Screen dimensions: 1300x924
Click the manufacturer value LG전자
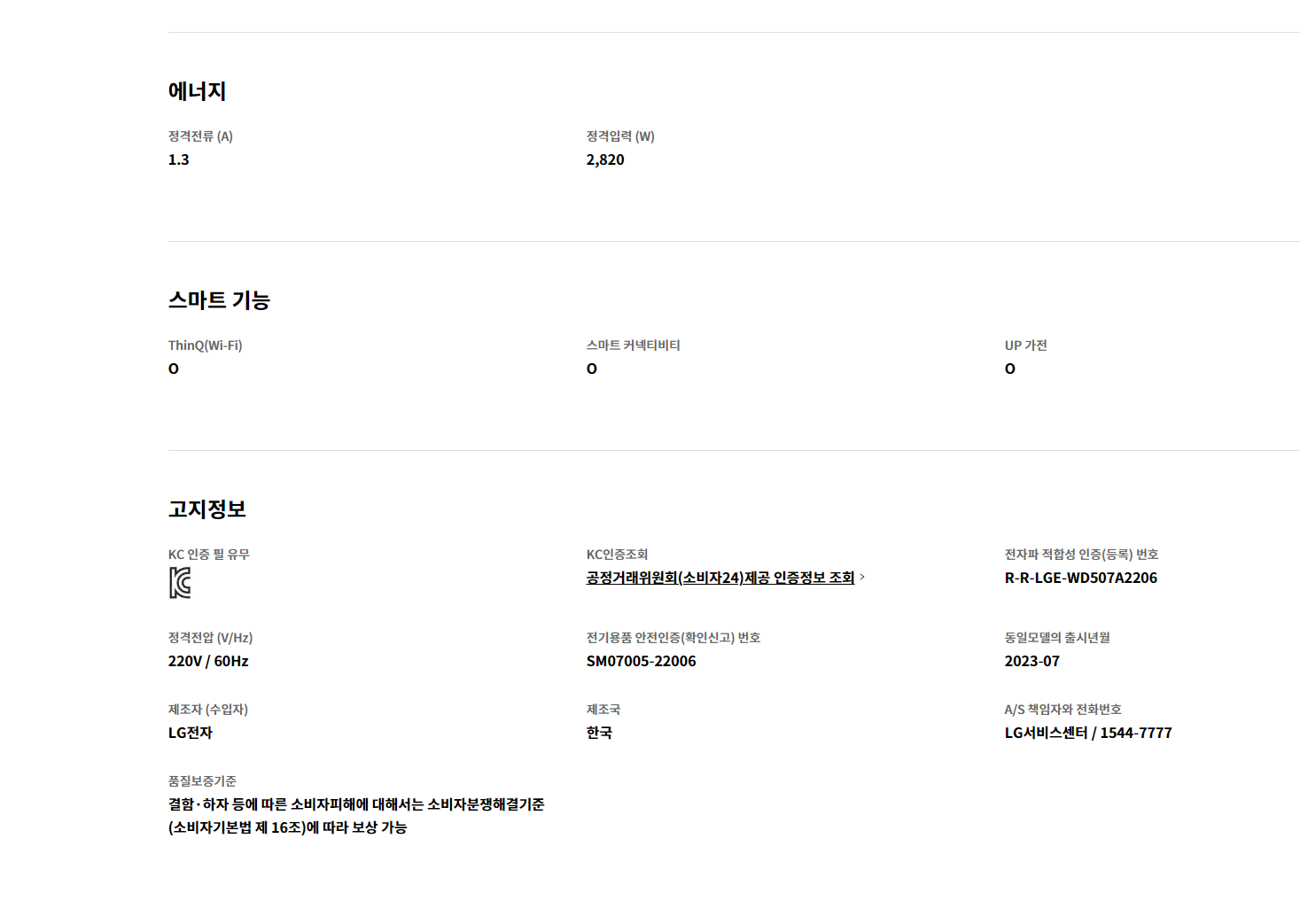click(x=191, y=733)
